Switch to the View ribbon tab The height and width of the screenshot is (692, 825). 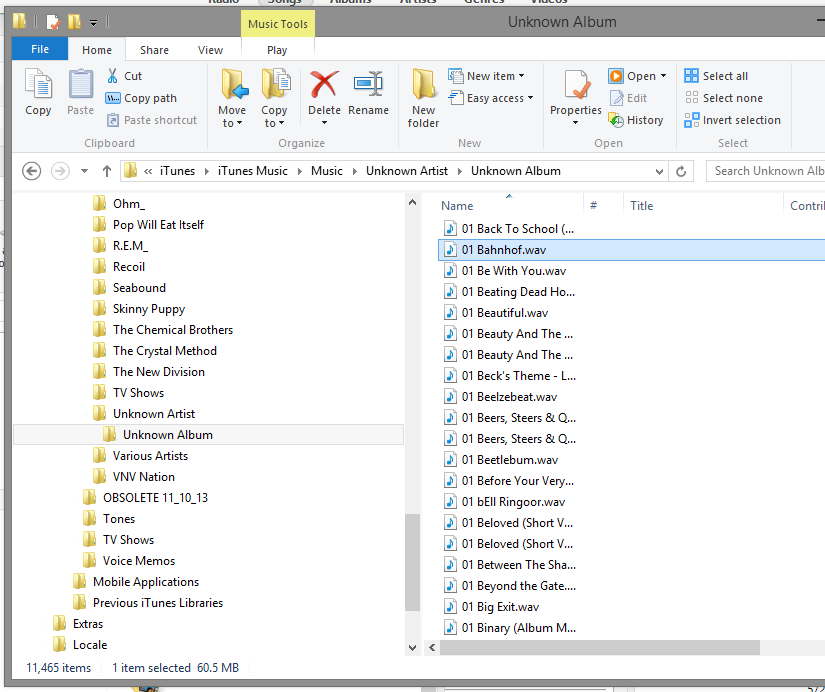[x=210, y=50]
